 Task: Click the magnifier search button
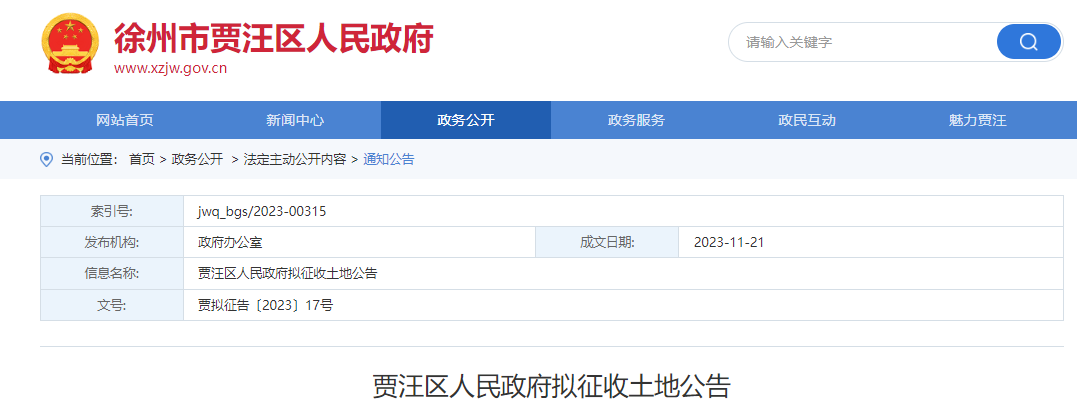click(x=1028, y=42)
